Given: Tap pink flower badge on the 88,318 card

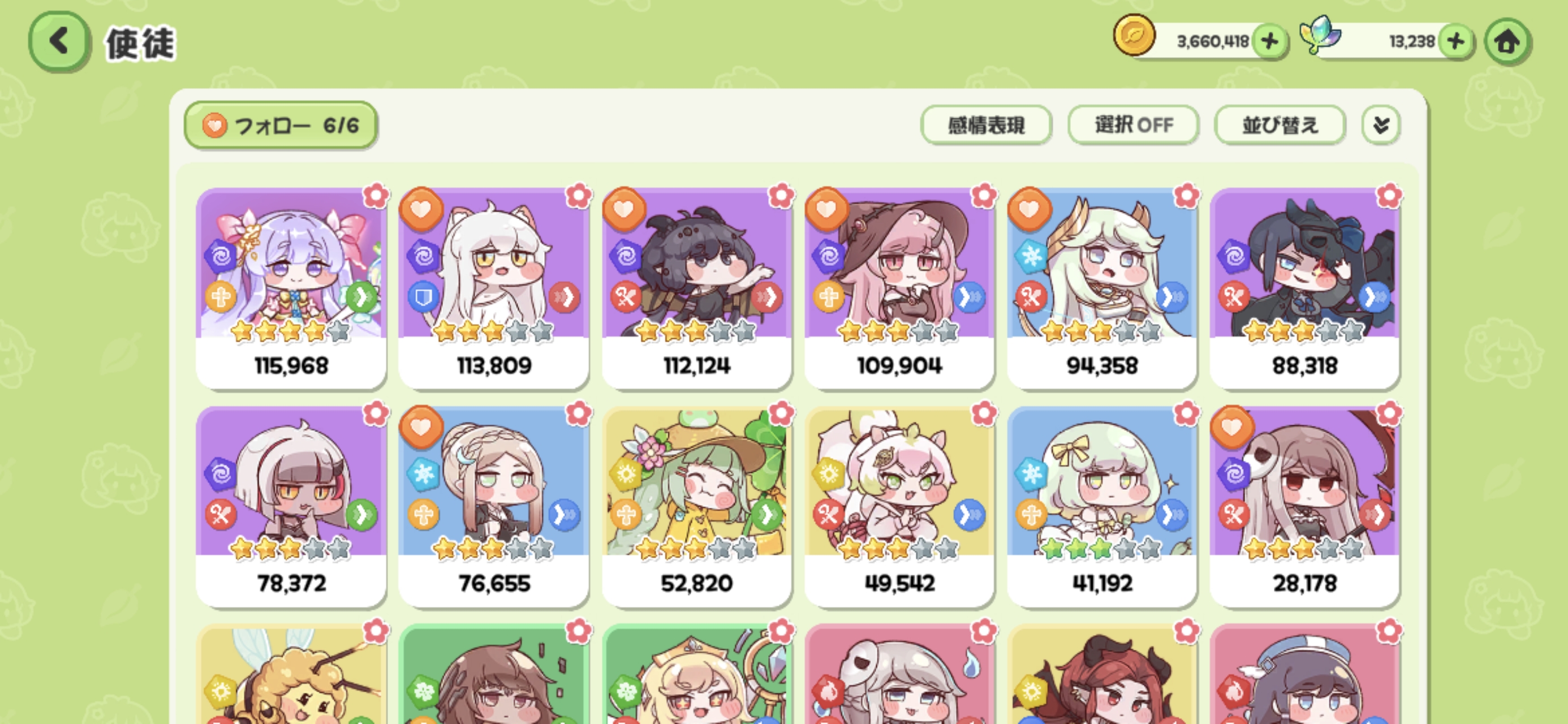Looking at the screenshot, I should pos(1389,196).
